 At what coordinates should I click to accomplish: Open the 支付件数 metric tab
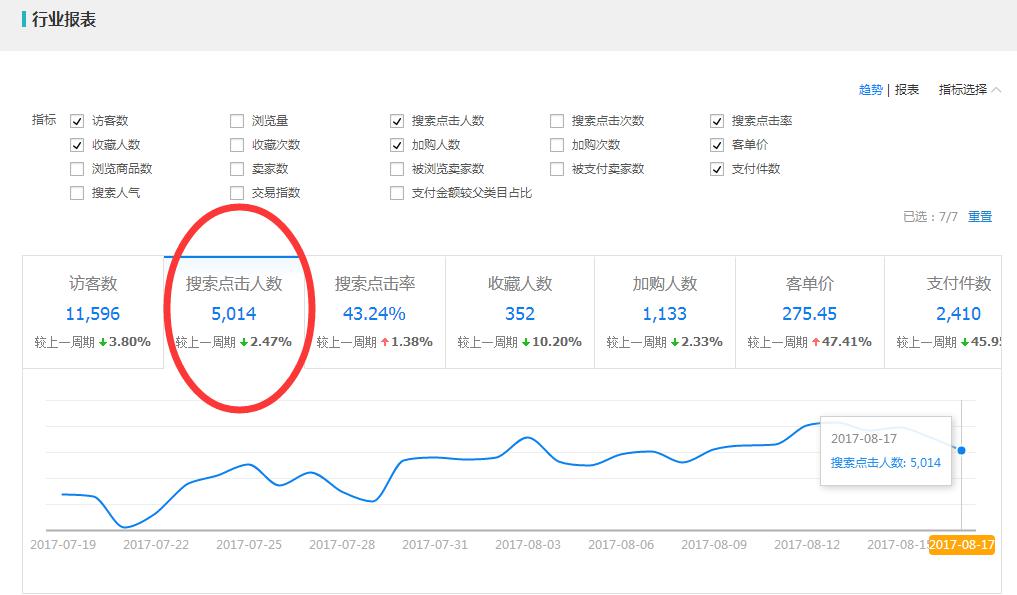[x=957, y=311]
